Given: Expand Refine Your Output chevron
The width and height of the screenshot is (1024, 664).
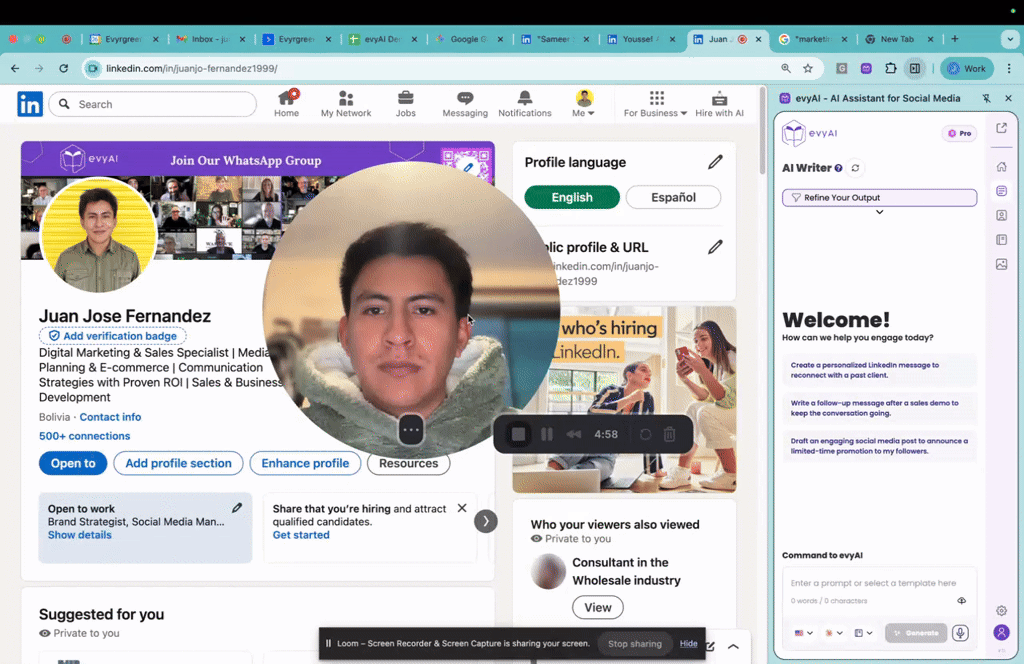Looking at the screenshot, I should [880, 212].
